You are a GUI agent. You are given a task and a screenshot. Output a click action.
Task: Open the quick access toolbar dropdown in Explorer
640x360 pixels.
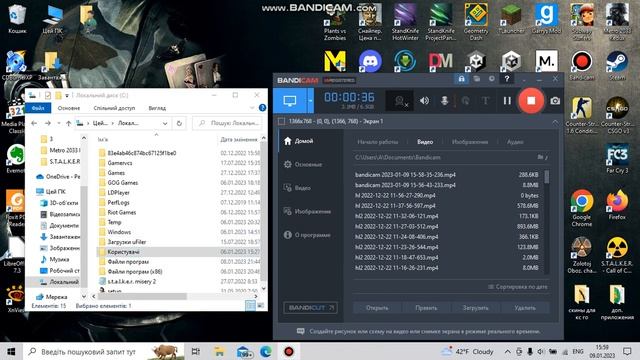point(67,96)
